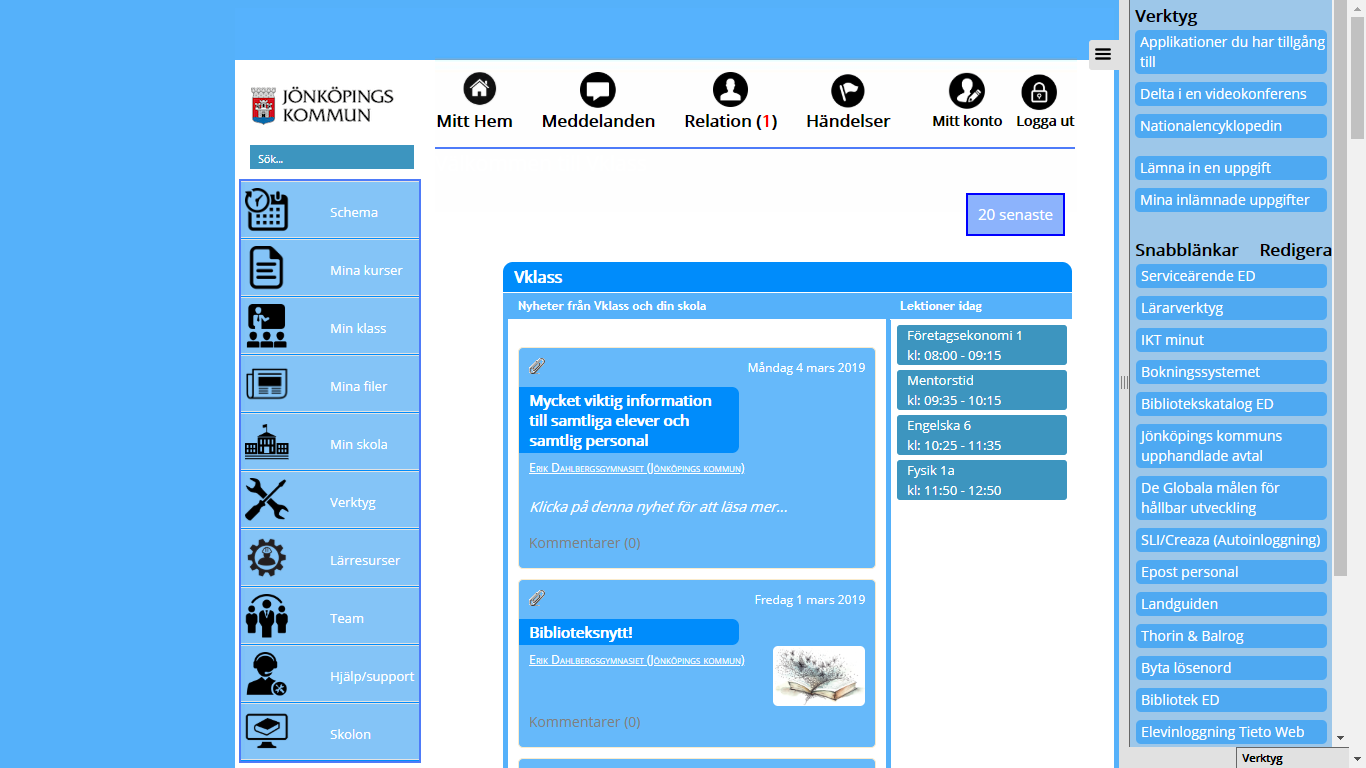Open Mina filer menu label
This screenshot has width=1366, height=768.
pyautogui.click(x=358, y=386)
